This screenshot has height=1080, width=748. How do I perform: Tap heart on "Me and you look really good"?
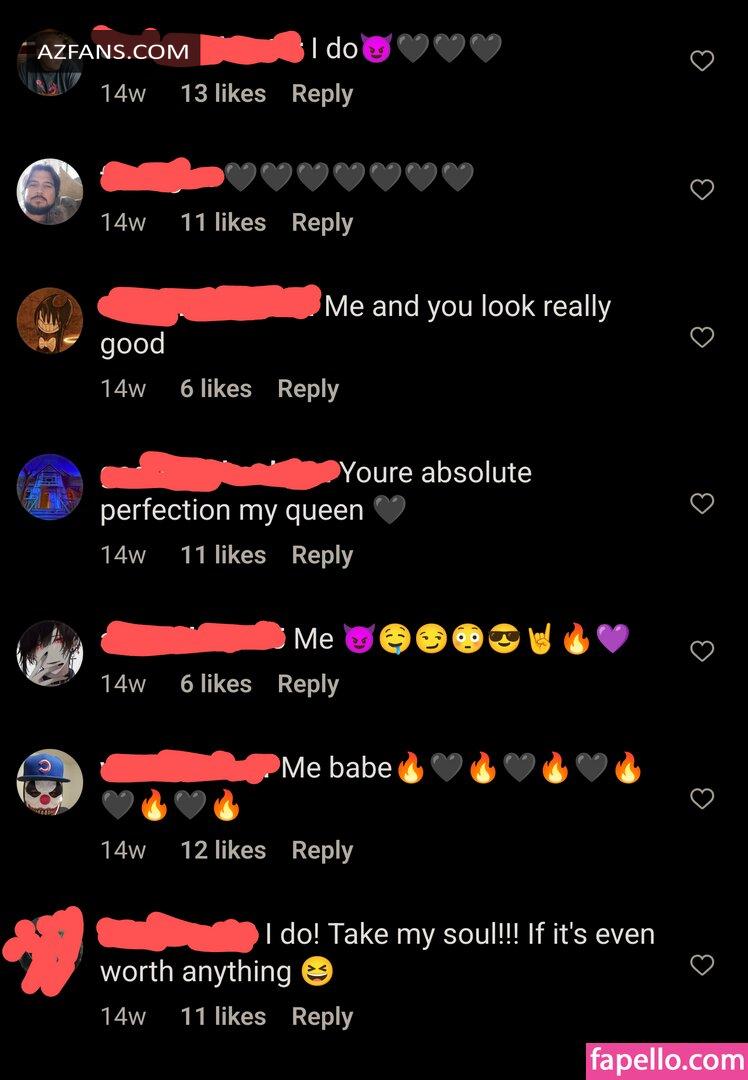click(702, 337)
